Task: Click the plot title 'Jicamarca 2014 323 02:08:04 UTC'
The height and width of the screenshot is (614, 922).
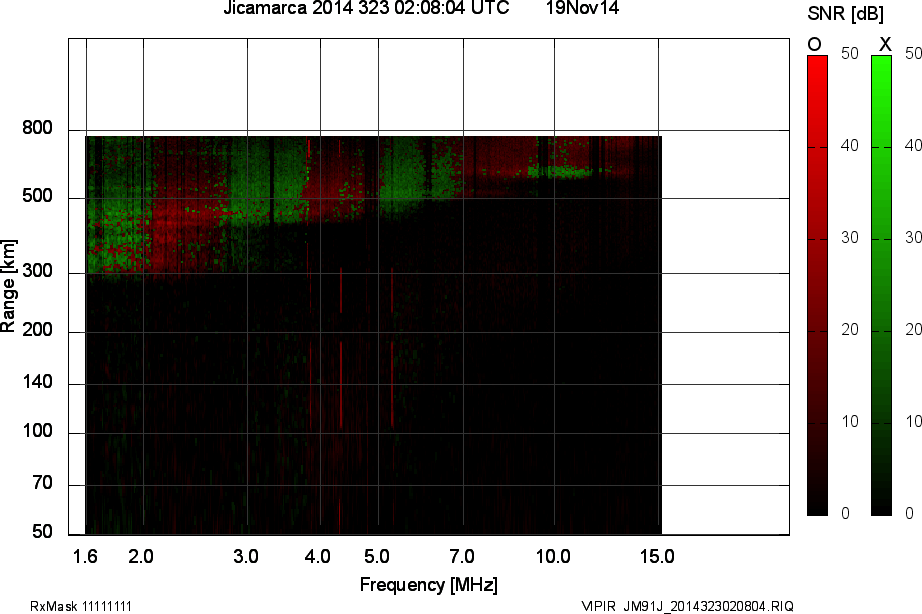Action: [366, 8]
